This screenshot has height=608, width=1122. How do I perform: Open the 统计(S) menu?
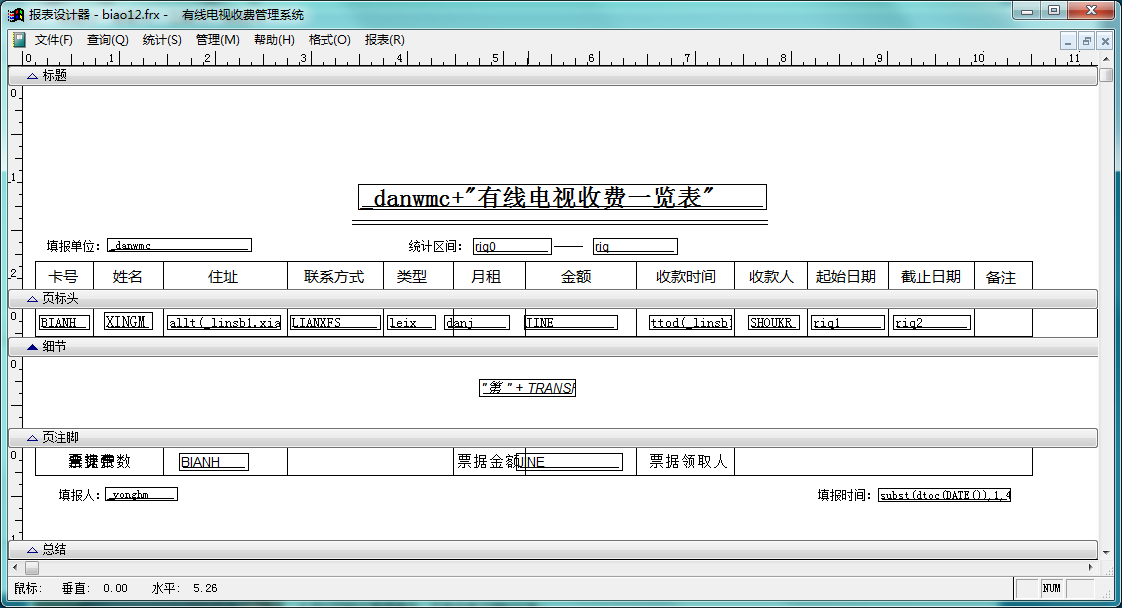162,40
